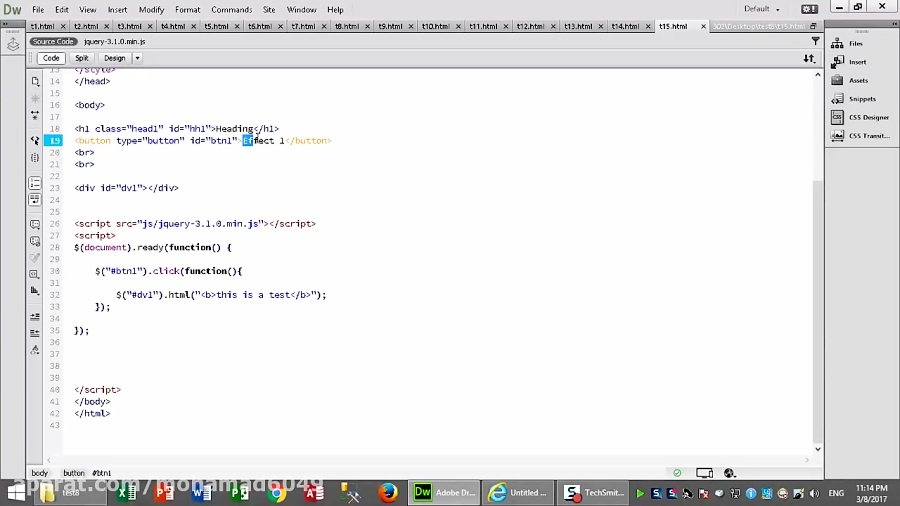Select the button tag in tag selector
900x506 pixels.
[73, 473]
